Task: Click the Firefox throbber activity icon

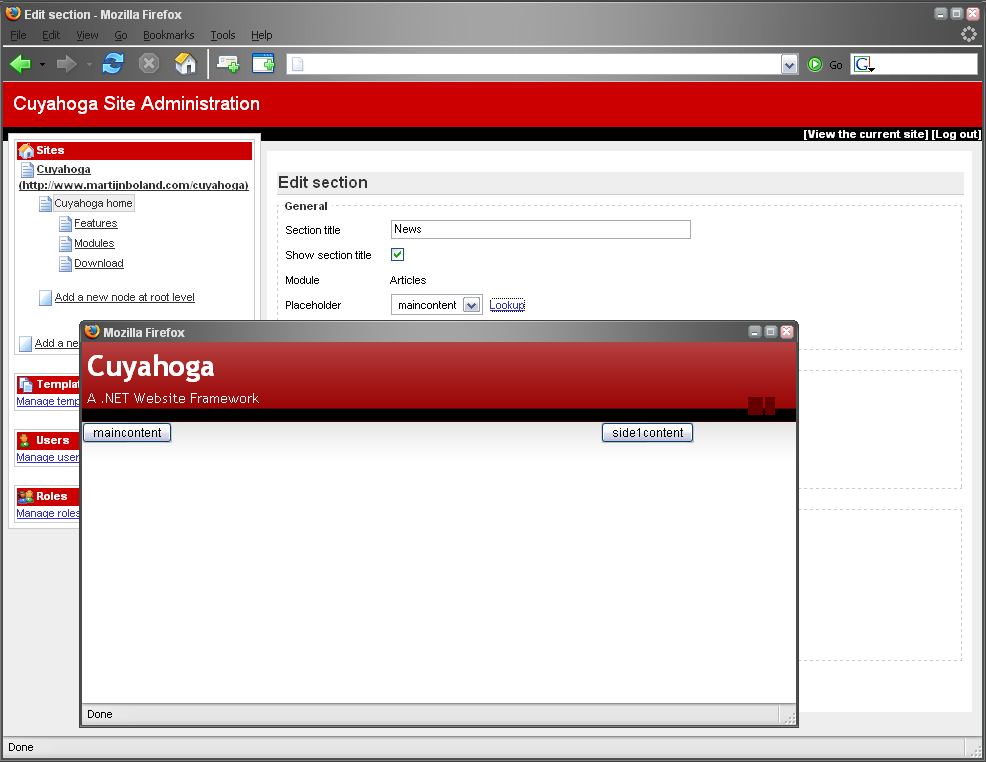Action: (969, 35)
